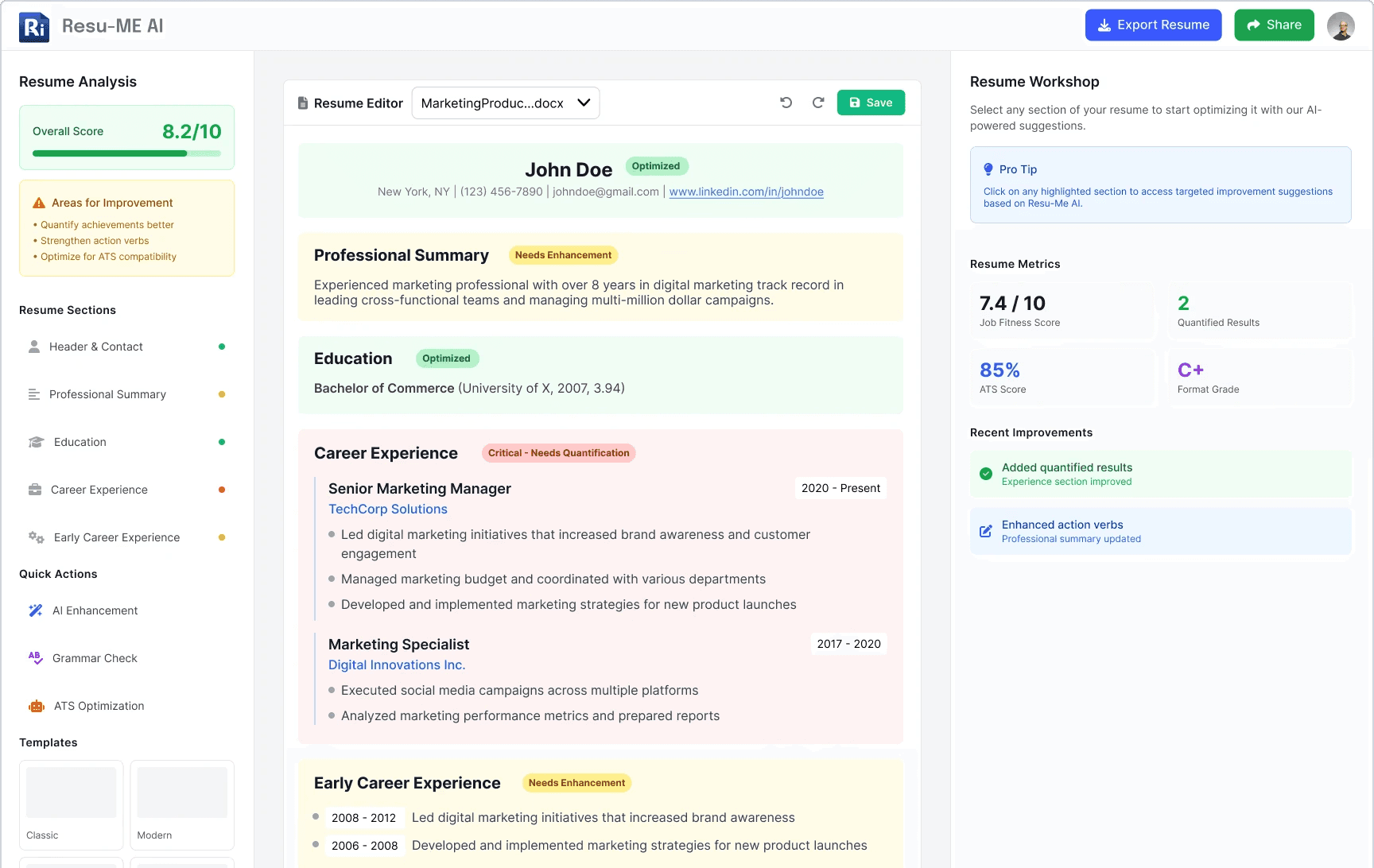Toggle the Career Experience section indicator
The width and height of the screenshot is (1374, 868).
[222, 489]
